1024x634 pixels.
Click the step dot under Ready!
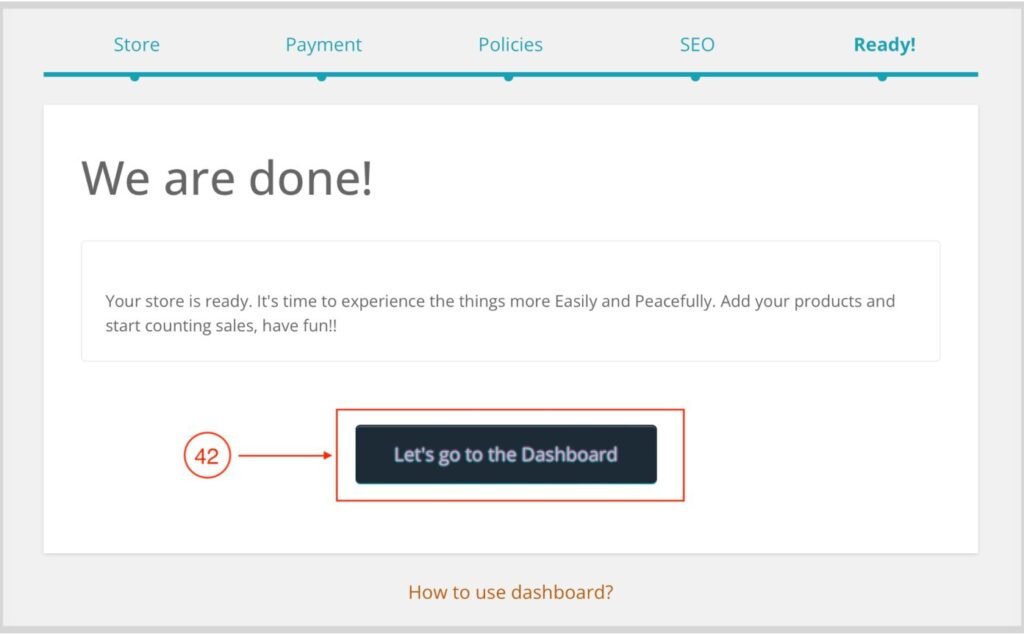click(x=882, y=76)
